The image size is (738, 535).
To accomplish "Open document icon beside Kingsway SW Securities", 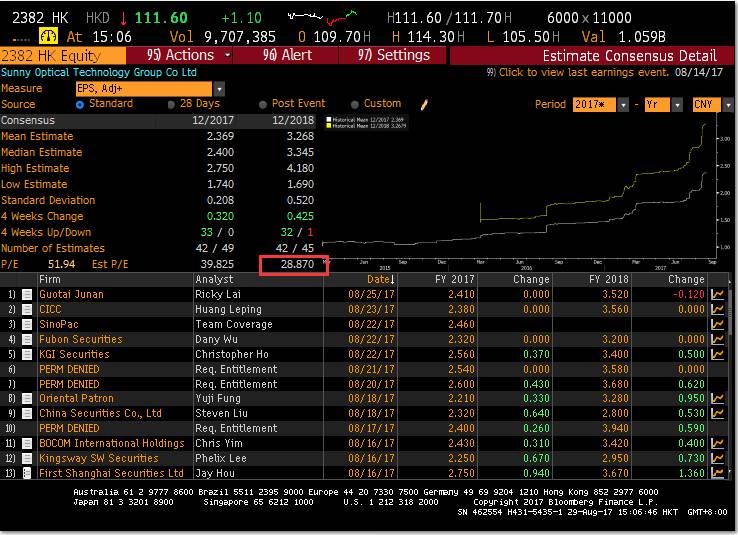I will tap(27, 458).
